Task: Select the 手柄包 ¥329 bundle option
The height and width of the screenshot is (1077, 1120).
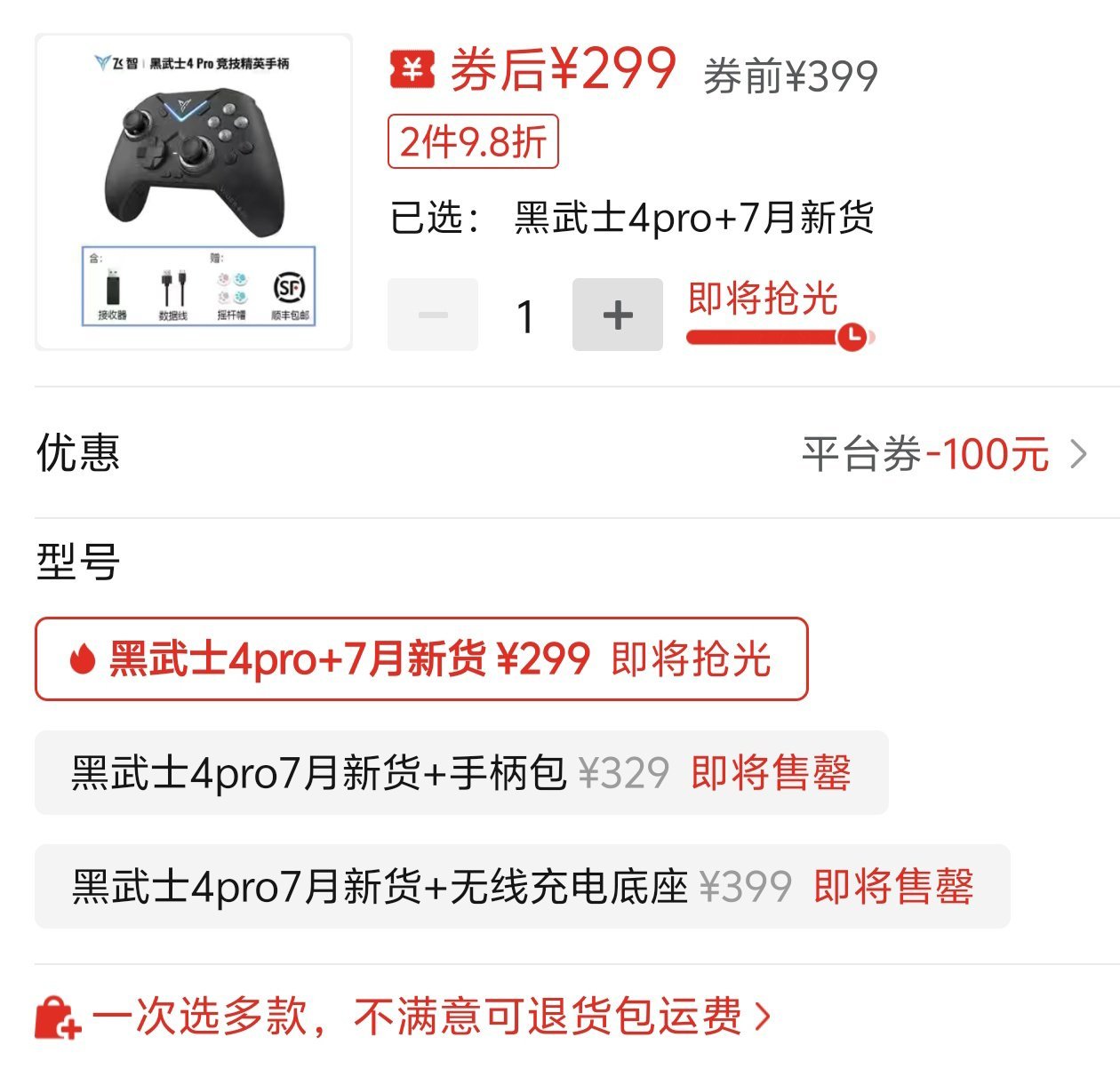Action: pos(461,772)
